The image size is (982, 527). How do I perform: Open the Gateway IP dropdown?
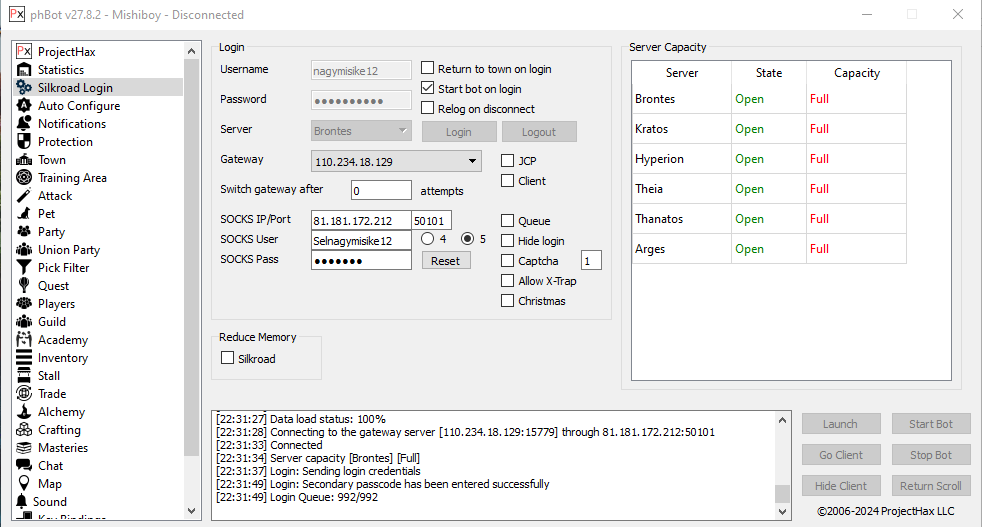click(x=472, y=161)
